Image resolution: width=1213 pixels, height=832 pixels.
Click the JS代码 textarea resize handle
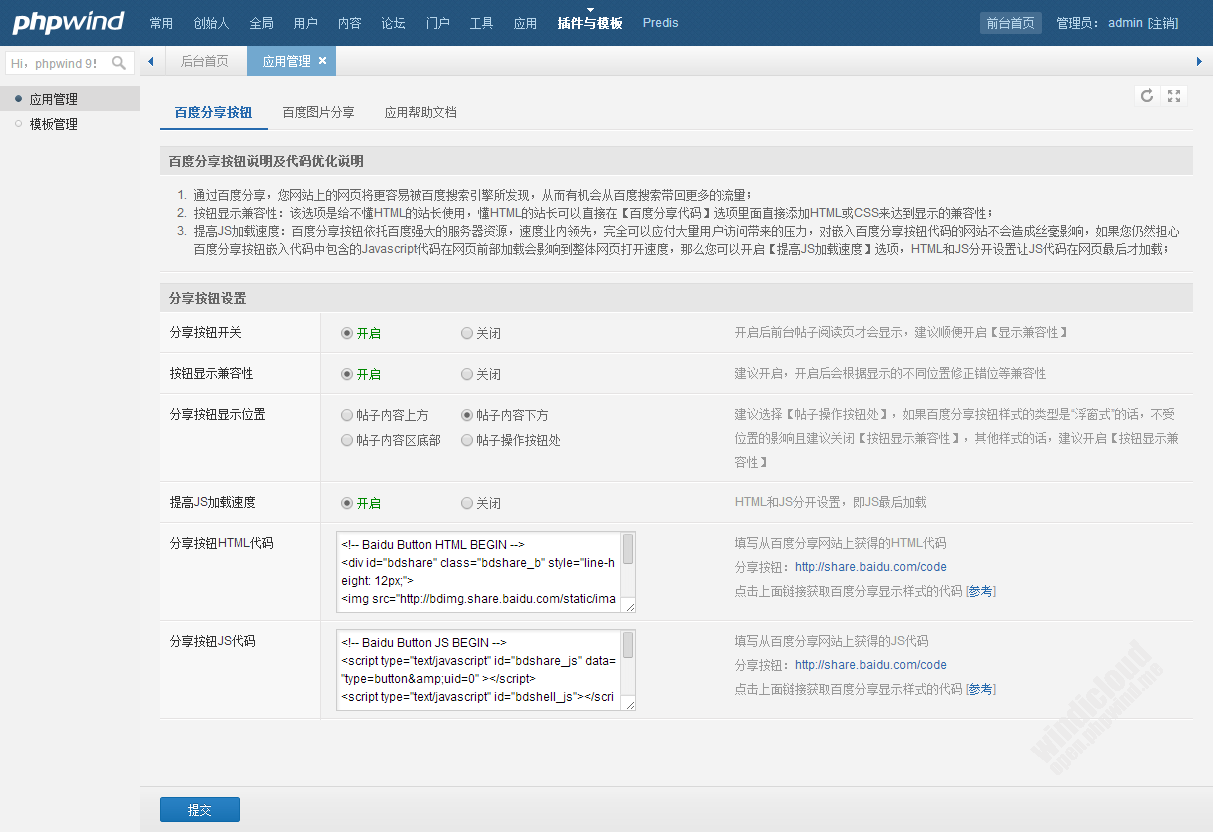(x=630, y=704)
